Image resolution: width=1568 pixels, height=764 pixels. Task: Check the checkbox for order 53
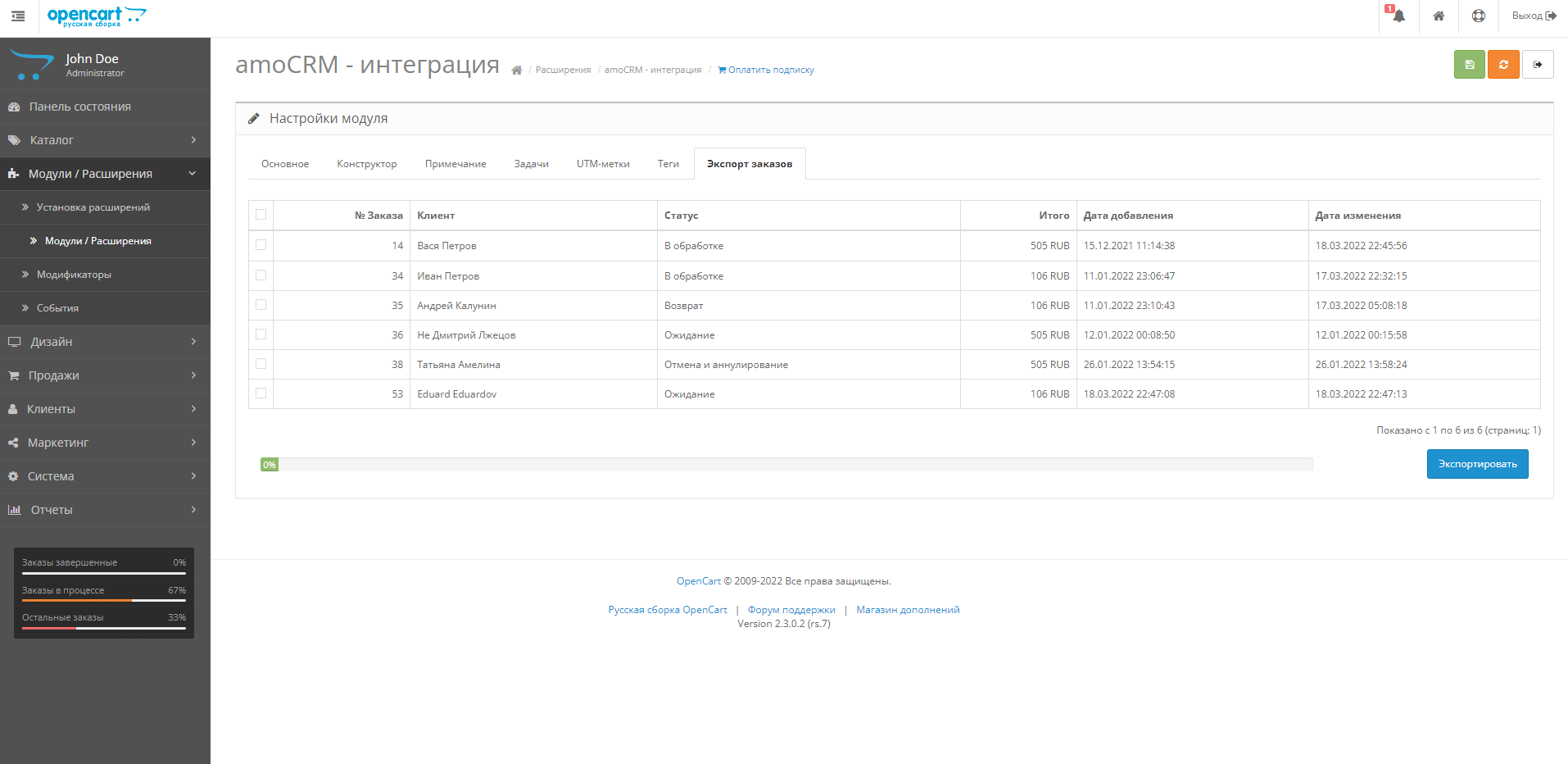coord(261,393)
